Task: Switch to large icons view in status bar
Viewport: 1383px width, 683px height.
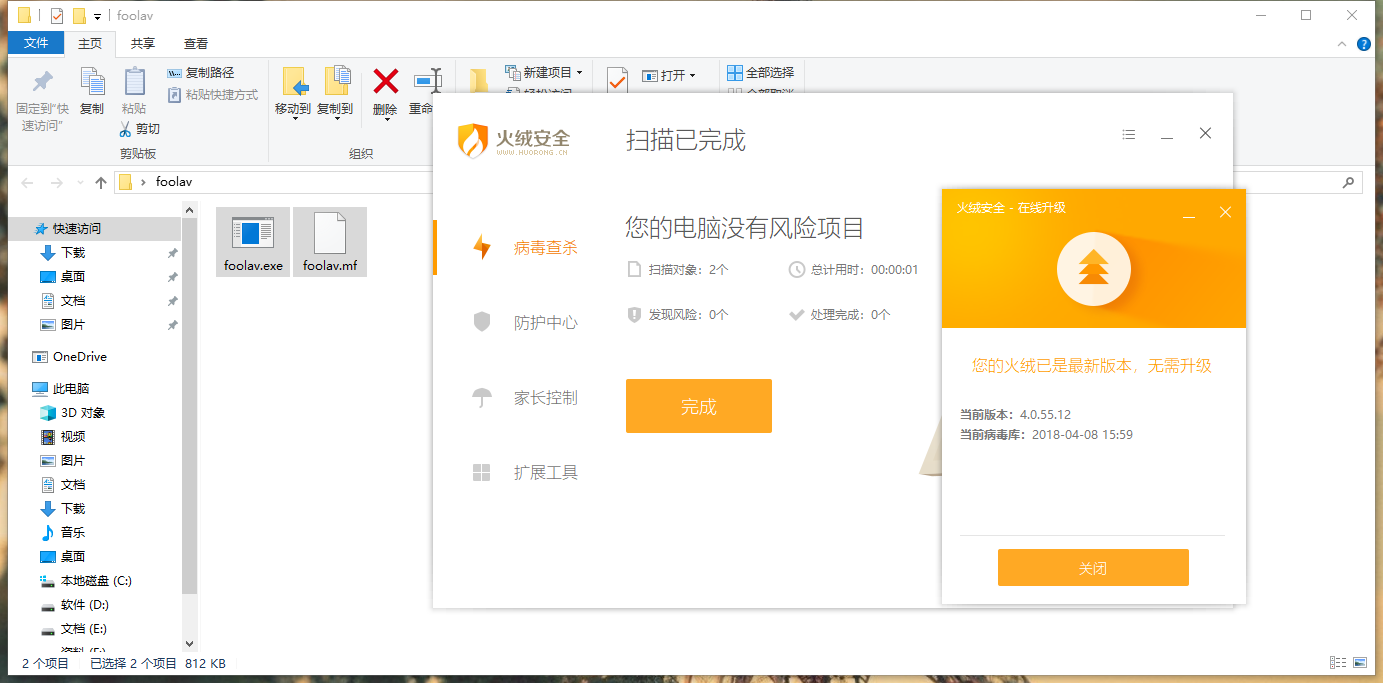Action: click(x=1361, y=663)
